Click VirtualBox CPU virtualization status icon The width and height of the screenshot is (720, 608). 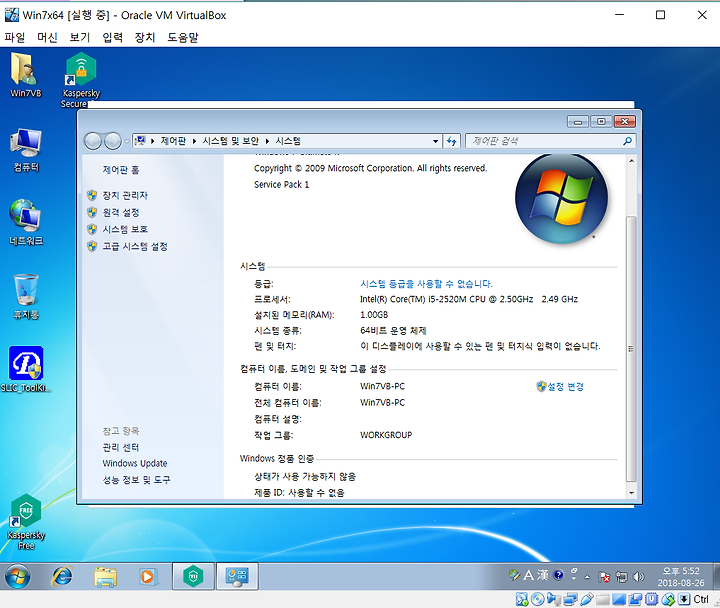point(652,599)
